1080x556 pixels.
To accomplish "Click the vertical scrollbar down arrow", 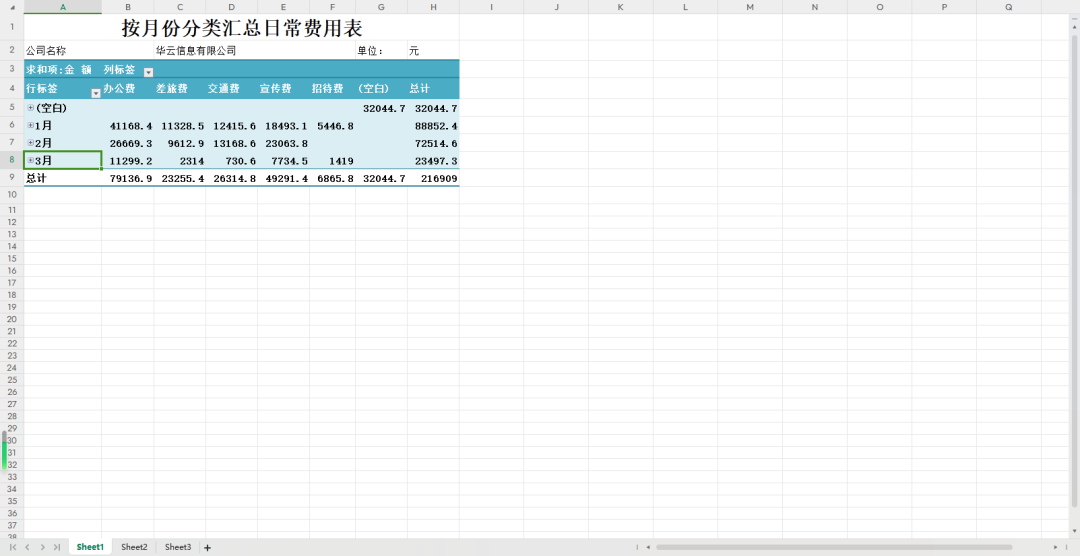I will click(1074, 531).
